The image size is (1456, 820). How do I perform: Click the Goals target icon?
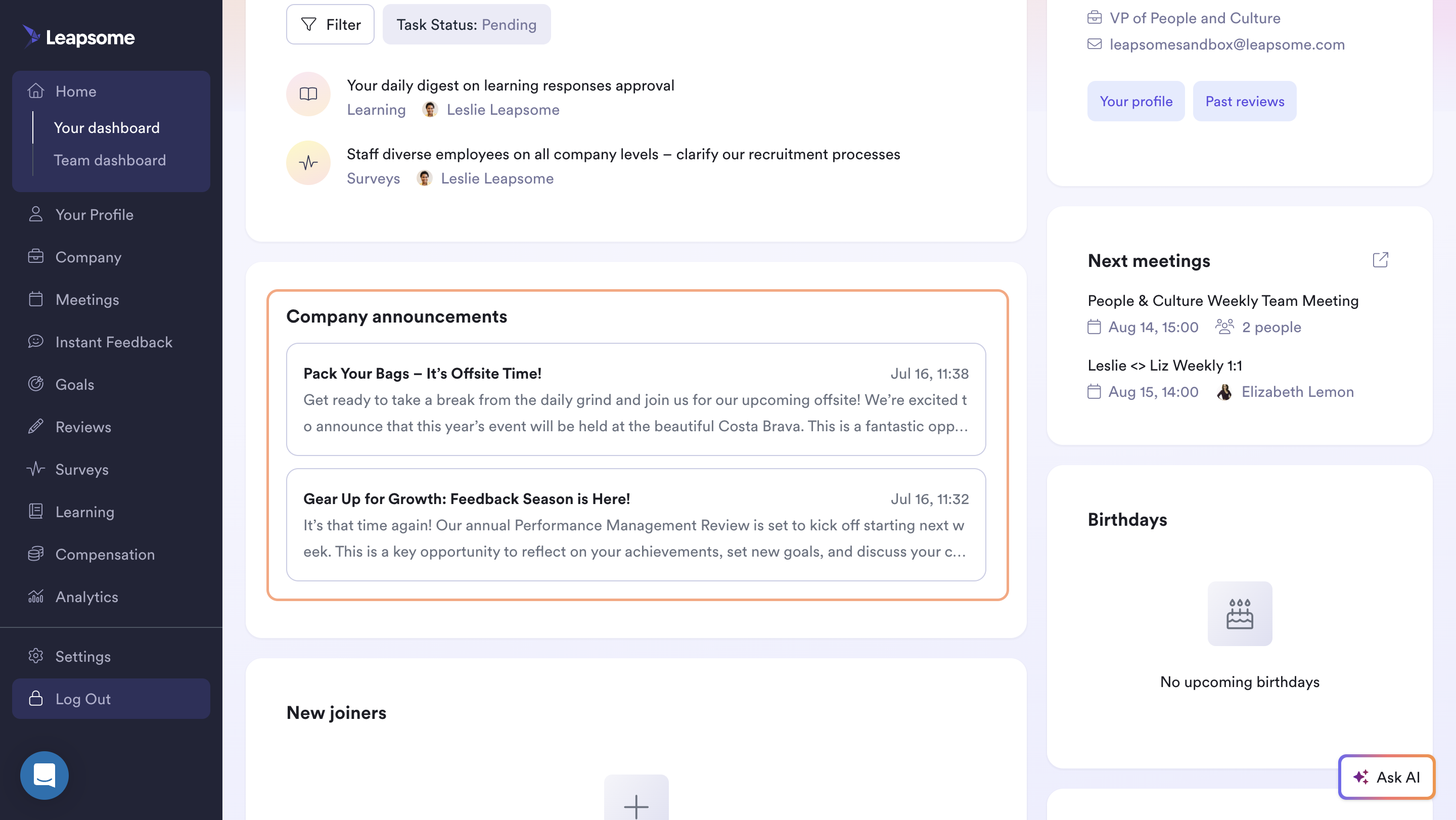click(x=35, y=384)
